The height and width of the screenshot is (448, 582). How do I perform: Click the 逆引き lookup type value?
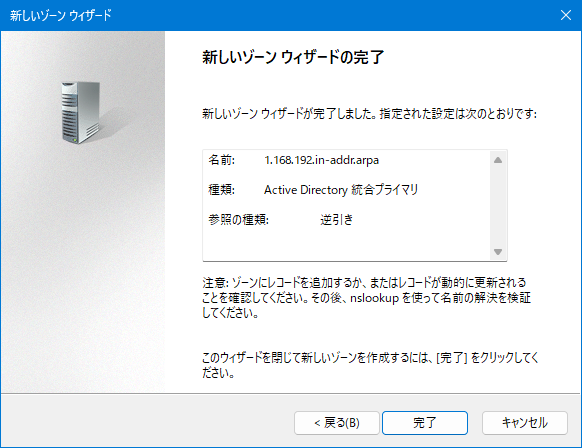(337, 219)
